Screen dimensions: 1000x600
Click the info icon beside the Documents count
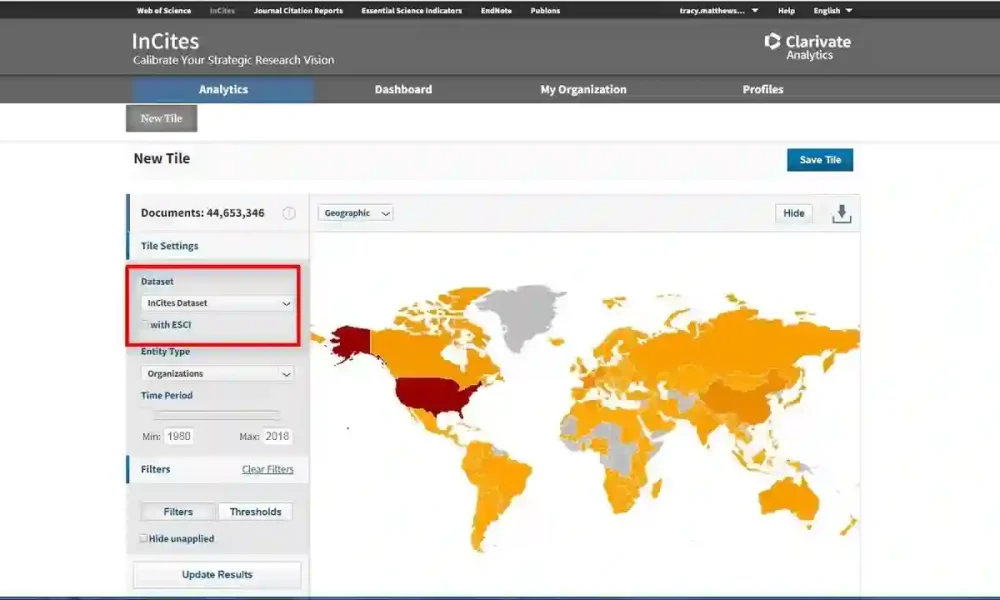click(289, 213)
